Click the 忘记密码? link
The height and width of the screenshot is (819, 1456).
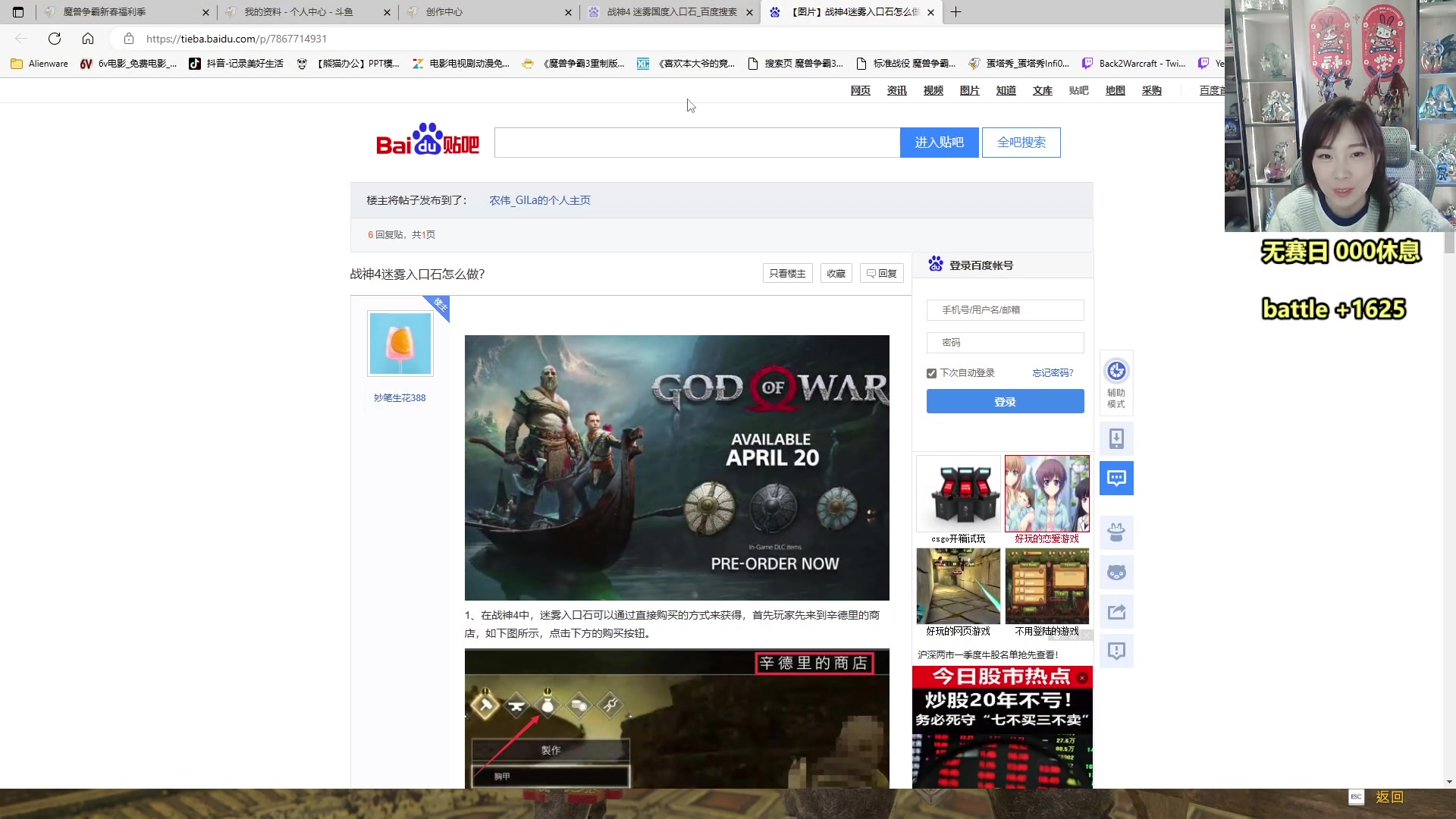click(x=1053, y=373)
